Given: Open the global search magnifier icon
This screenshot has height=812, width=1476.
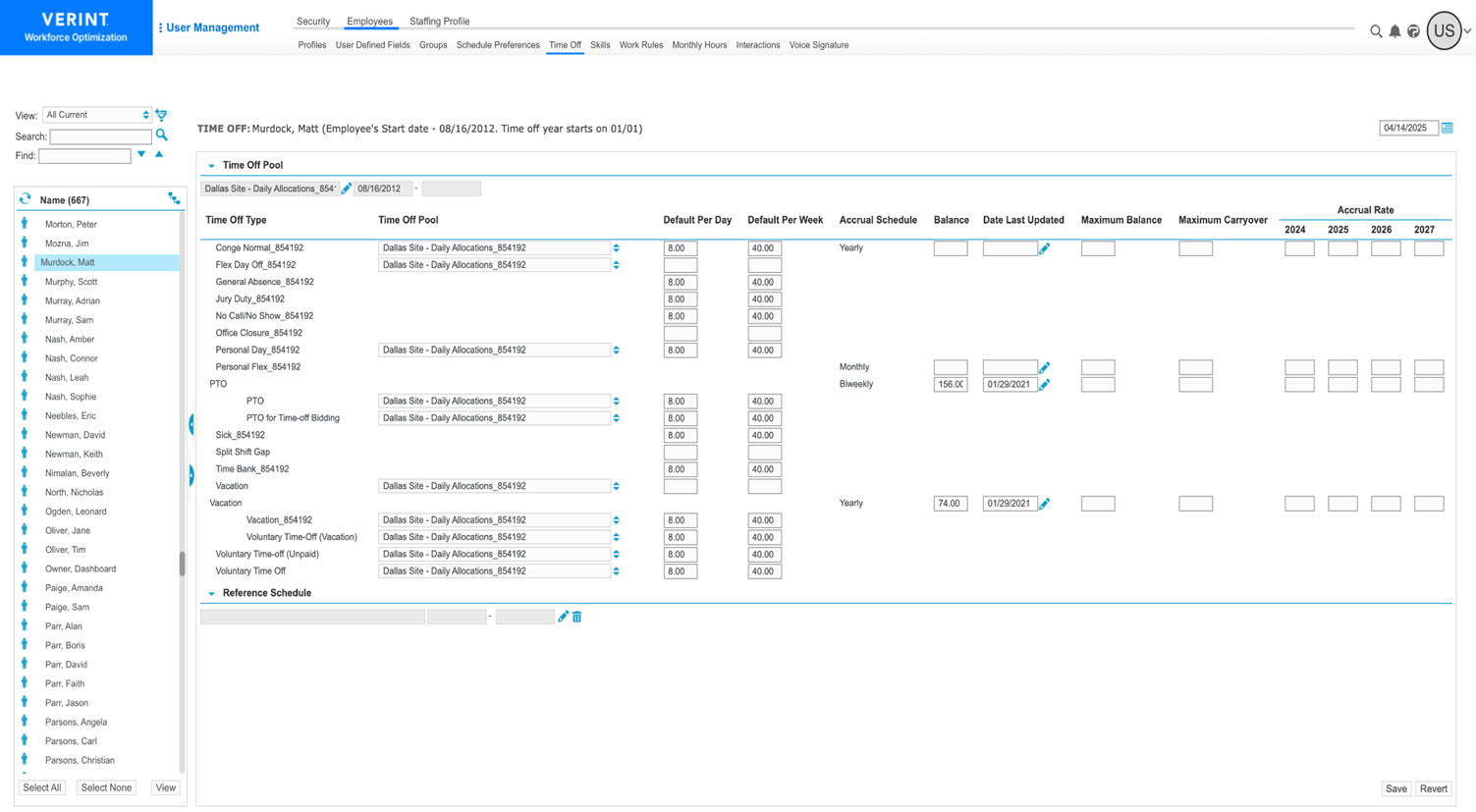Looking at the screenshot, I should click(1376, 31).
